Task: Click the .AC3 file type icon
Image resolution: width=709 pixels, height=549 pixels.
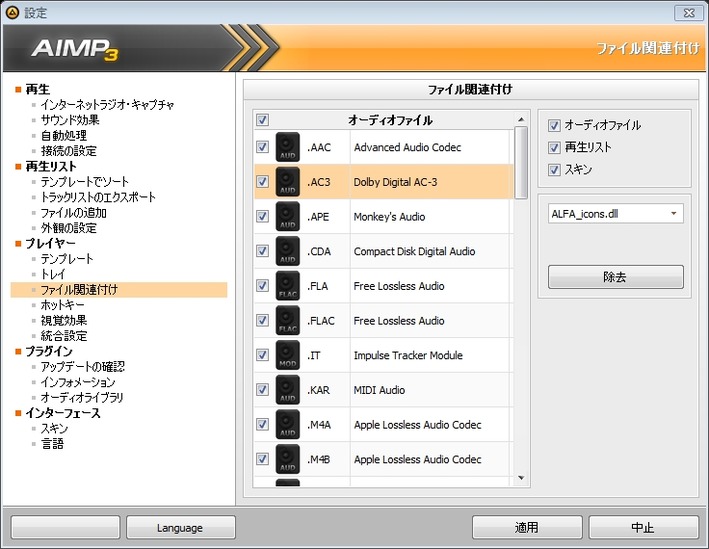Action: 288,182
